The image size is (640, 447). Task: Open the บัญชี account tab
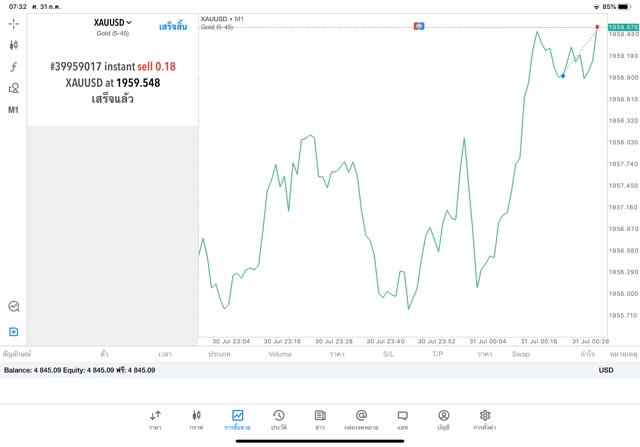tap(443, 419)
